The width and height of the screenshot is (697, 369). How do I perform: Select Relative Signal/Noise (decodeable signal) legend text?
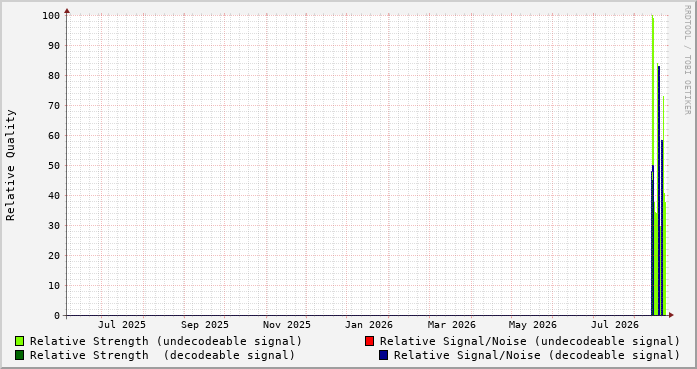pyautogui.click(x=537, y=355)
